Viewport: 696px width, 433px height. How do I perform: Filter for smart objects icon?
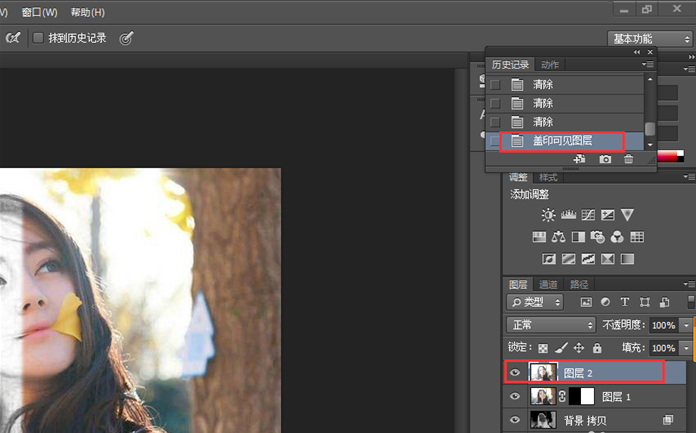click(x=664, y=302)
